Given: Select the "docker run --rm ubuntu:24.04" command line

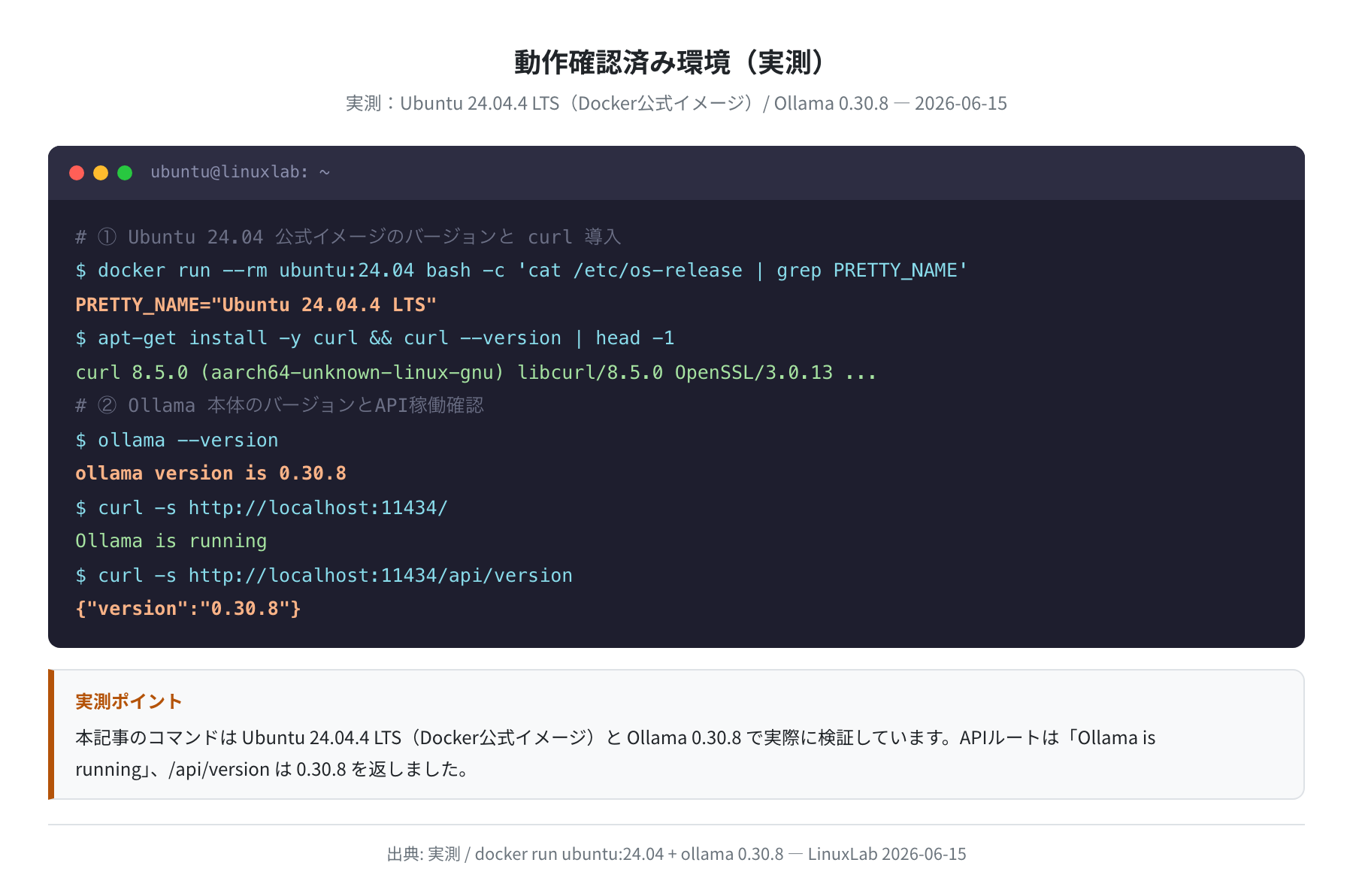Looking at the screenshot, I should 522,271.
